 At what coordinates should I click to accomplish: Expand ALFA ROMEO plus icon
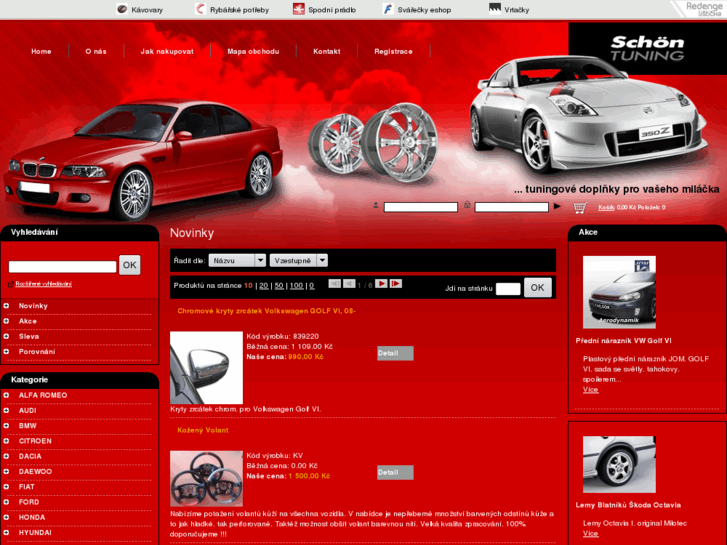[x=6, y=395]
